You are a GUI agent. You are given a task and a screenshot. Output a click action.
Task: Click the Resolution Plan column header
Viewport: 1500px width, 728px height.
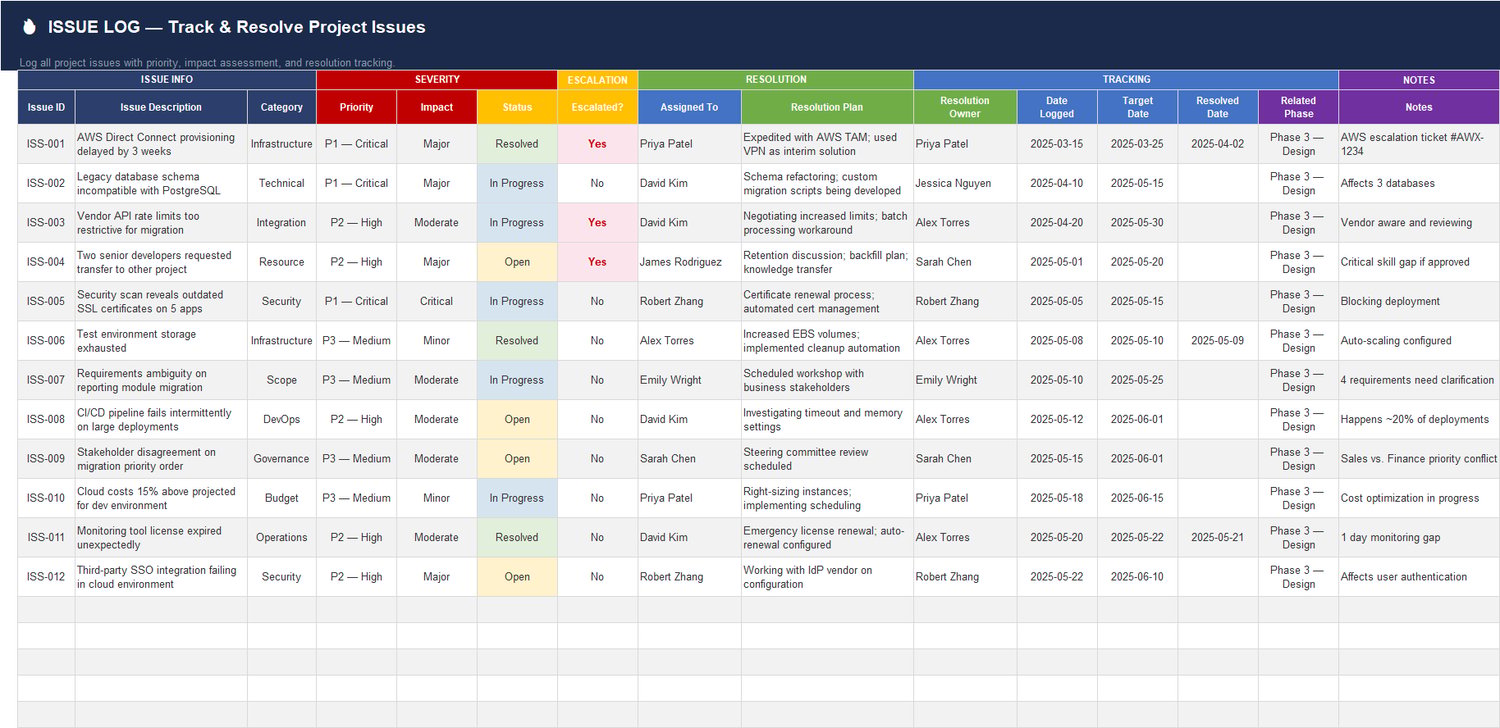(827, 107)
